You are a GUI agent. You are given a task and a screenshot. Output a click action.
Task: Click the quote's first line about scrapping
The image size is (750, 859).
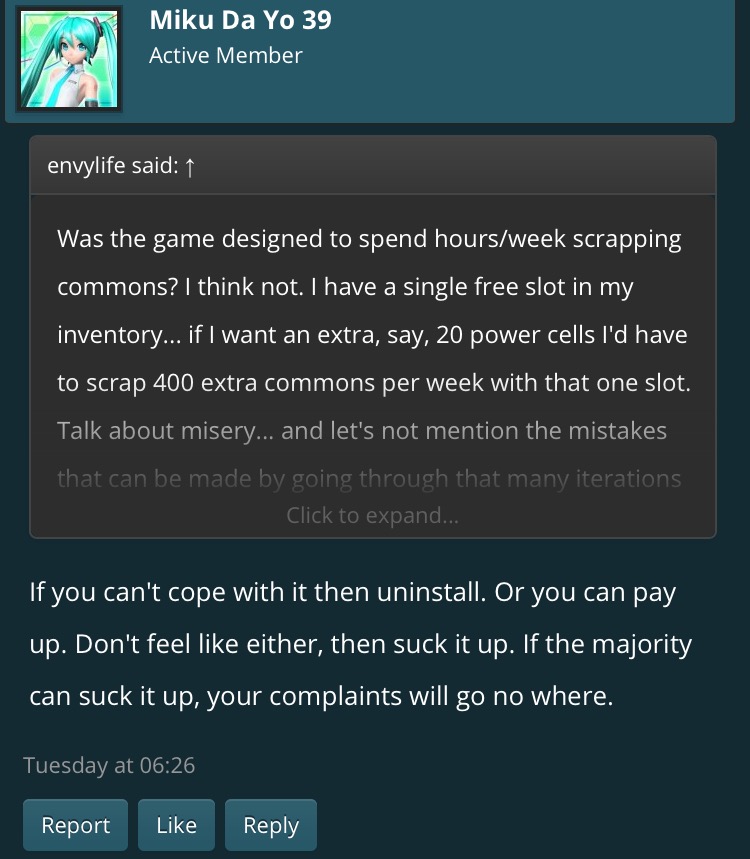(369, 240)
